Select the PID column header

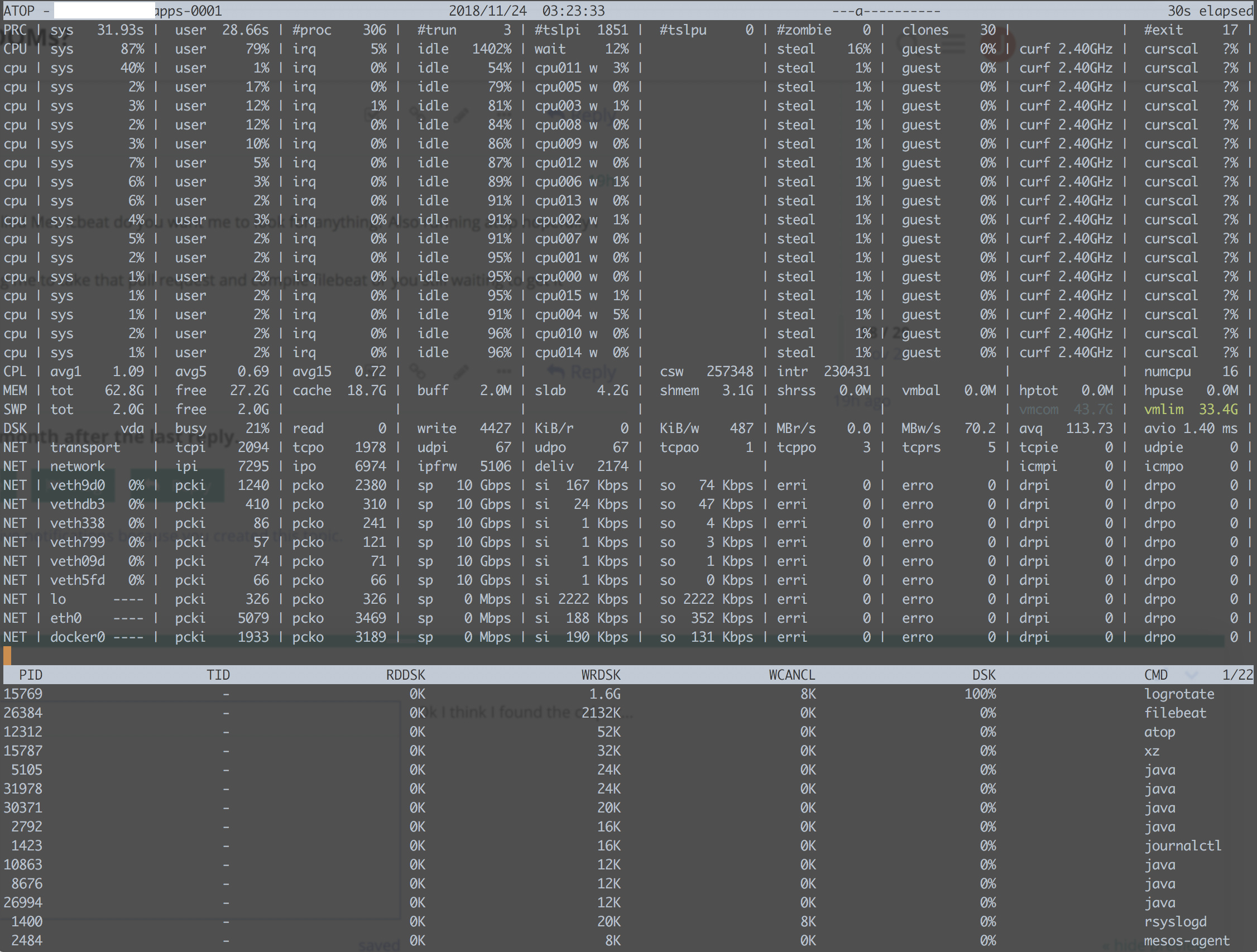31,675
